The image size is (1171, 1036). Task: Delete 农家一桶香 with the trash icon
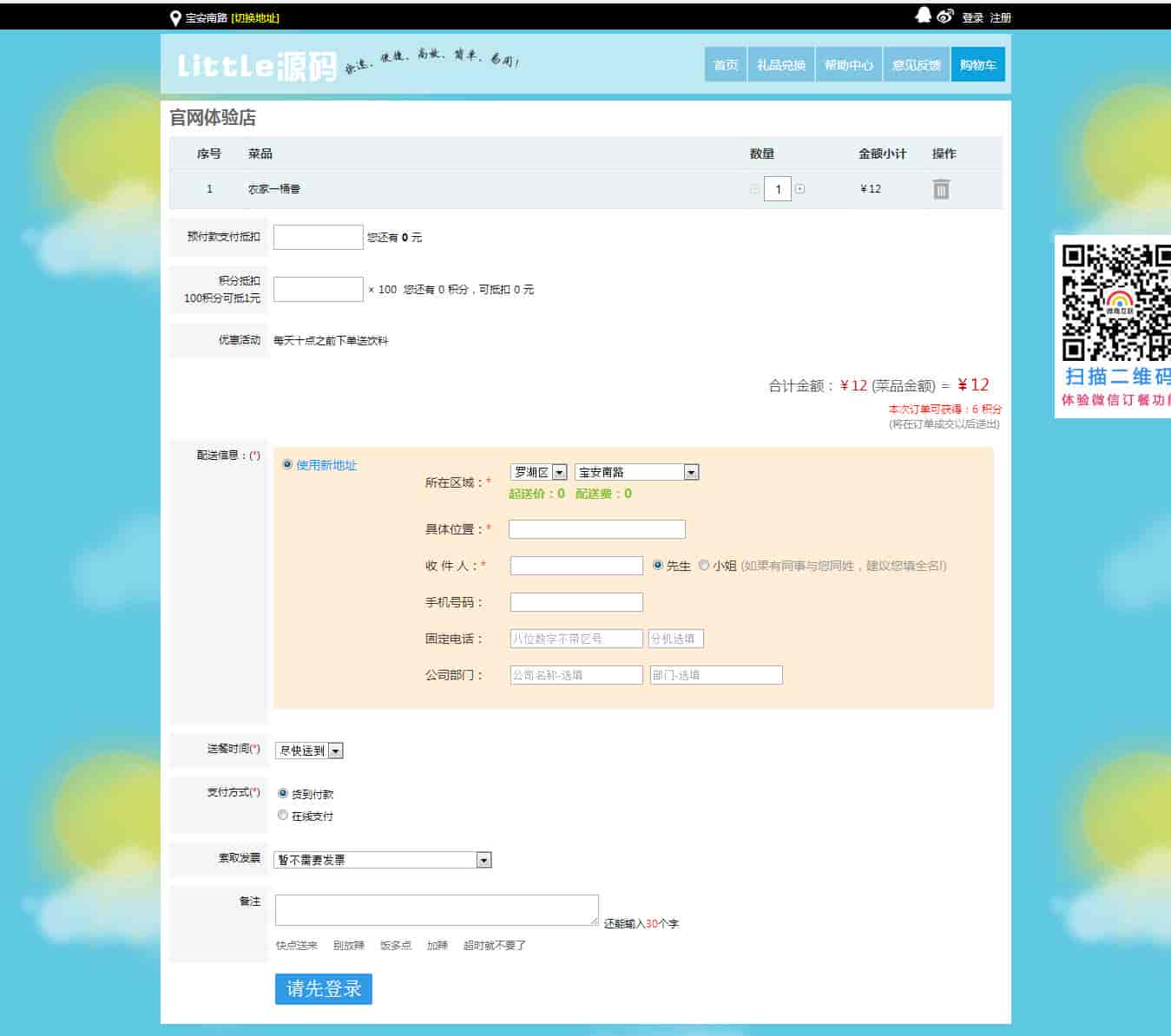(941, 189)
